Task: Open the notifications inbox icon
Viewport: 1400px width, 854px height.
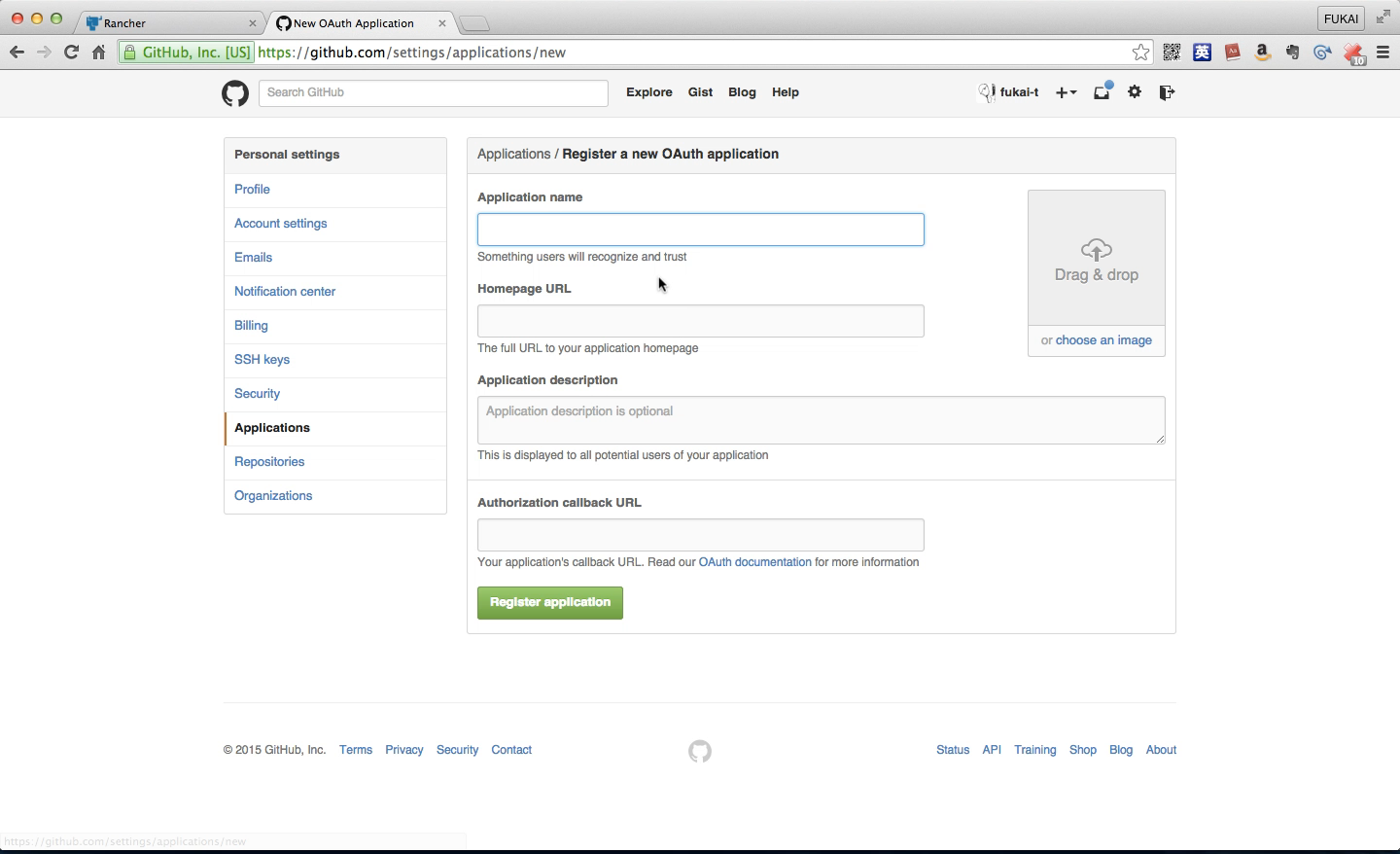Action: pos(1102,91)
